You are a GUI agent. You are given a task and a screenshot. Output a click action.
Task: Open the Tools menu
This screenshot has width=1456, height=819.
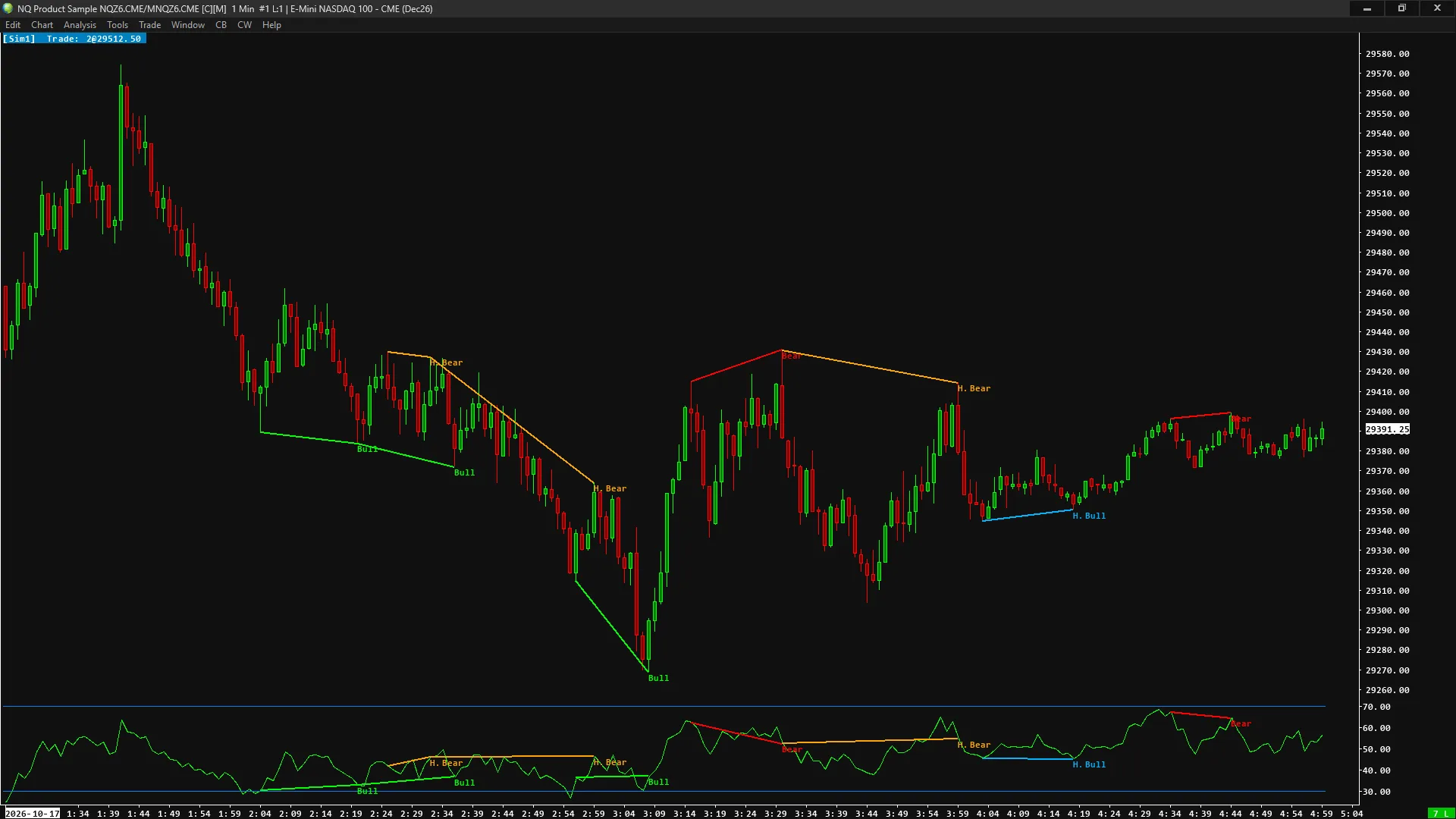(118, 25)
